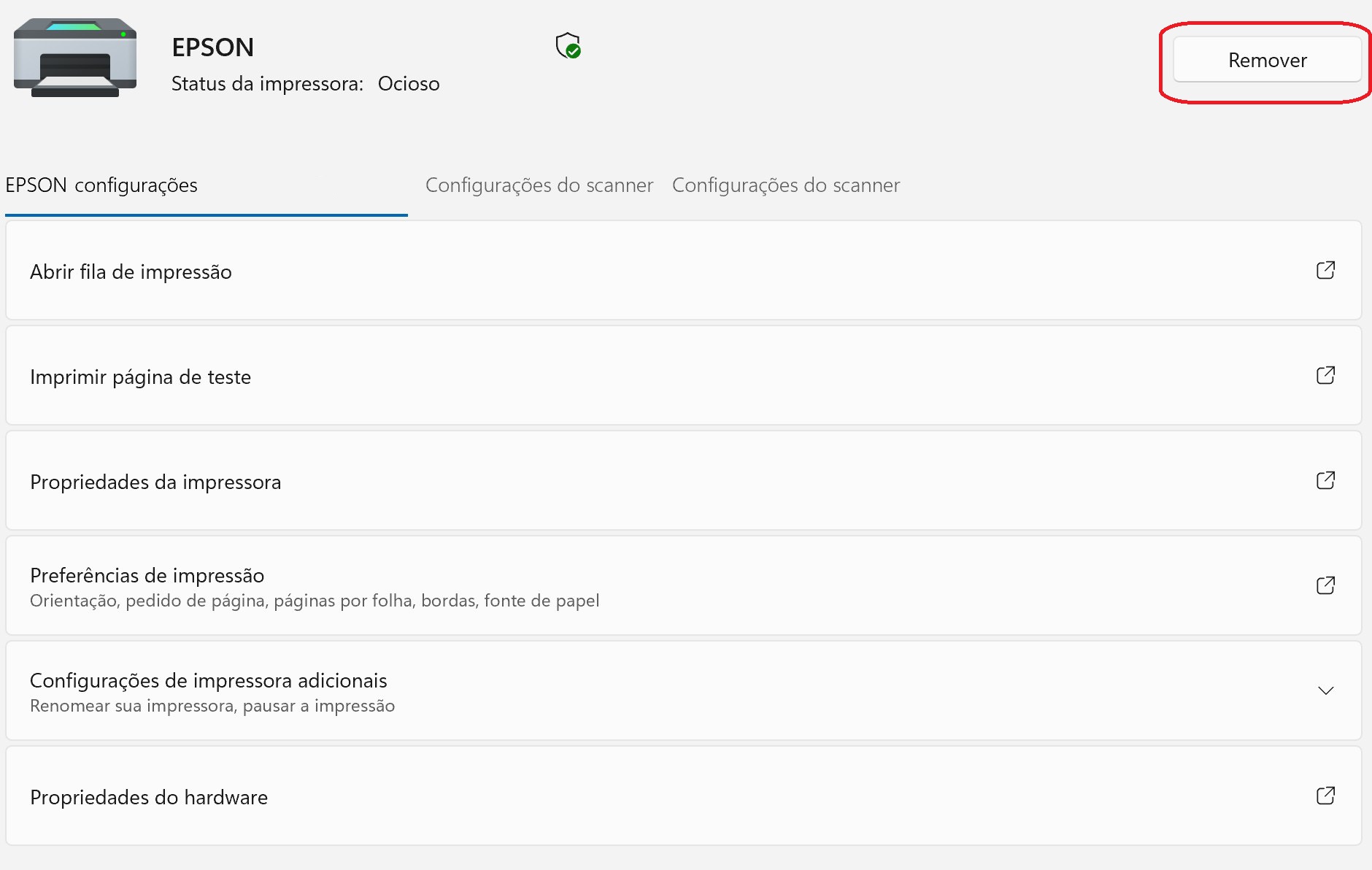This screenshot has width=1372, height=870.
Task: Open external link icon for Abrir fila de impressão
Action: click(x=1325, y=270)
